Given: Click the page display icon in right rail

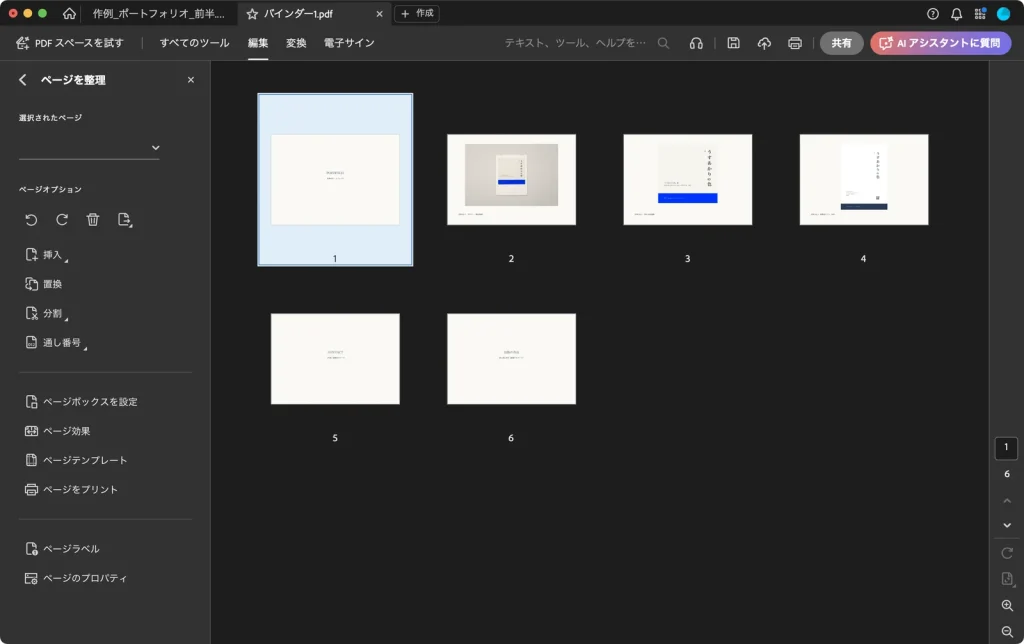Looking at the screenshot, I should (x=1007, y=579).
